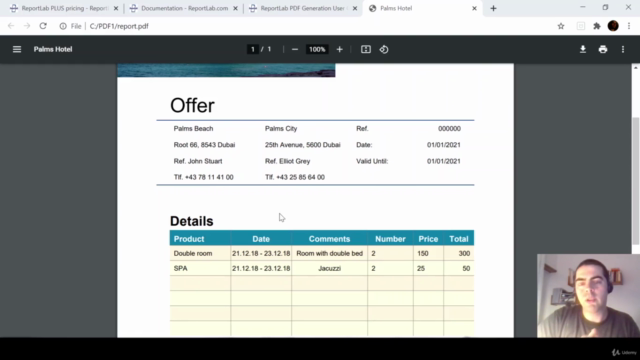Open the Chrome three-dot menu

click(x=629, y=26)
